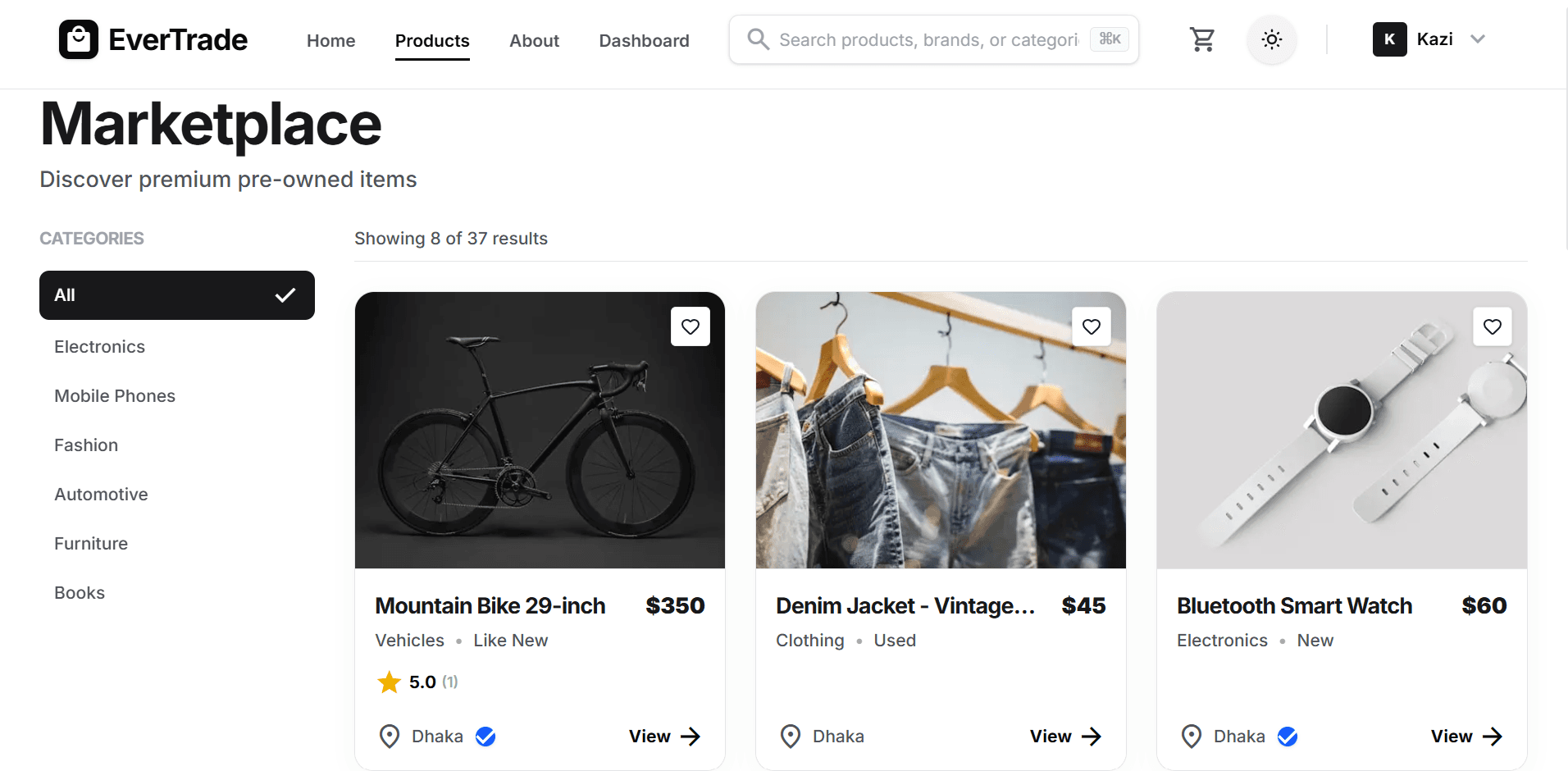This screenshot has height=771, width=1568.
Task: Click verified badge on Smart Watch card
Action: pyautogui.click(x=1288, y=737)
